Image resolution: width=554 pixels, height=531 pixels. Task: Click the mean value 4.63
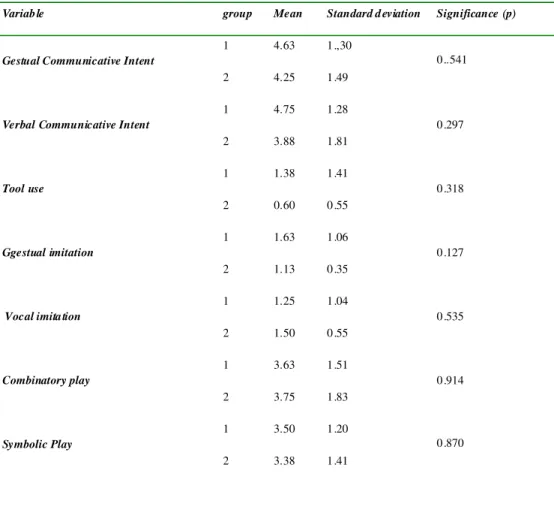[x=284, y=46]
